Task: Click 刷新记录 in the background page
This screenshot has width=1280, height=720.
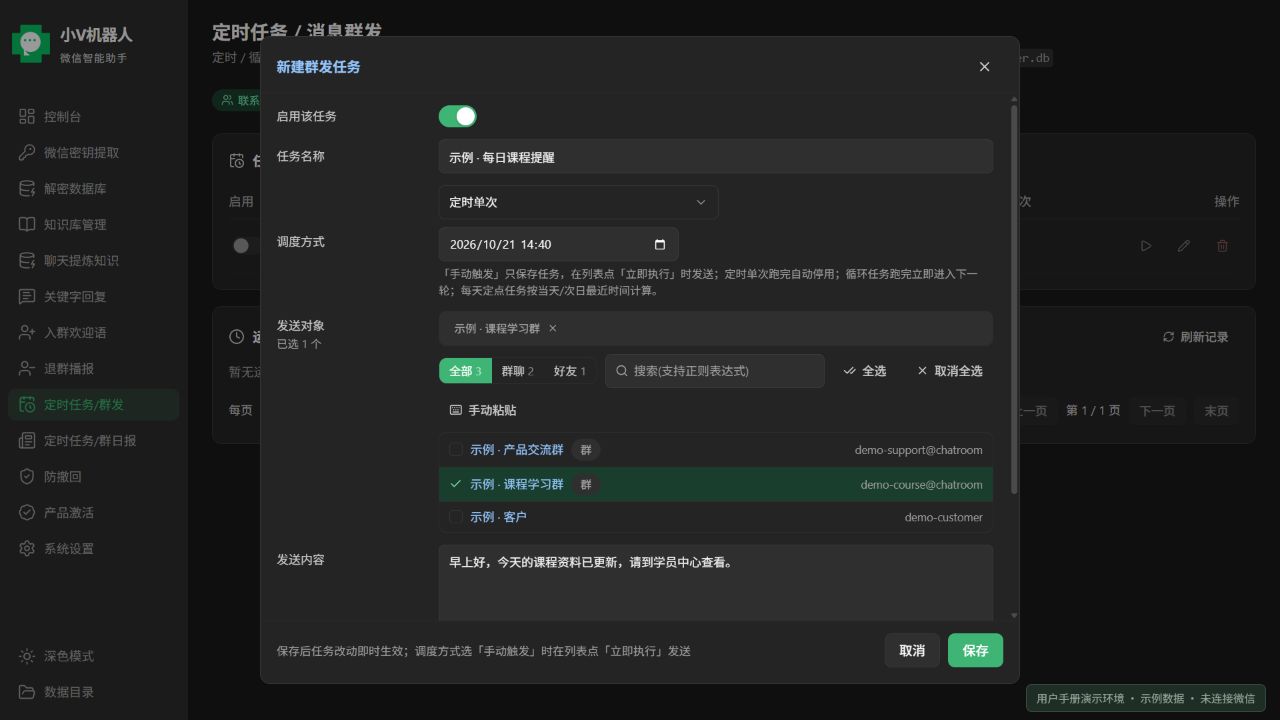Action: click(1195, 337)
